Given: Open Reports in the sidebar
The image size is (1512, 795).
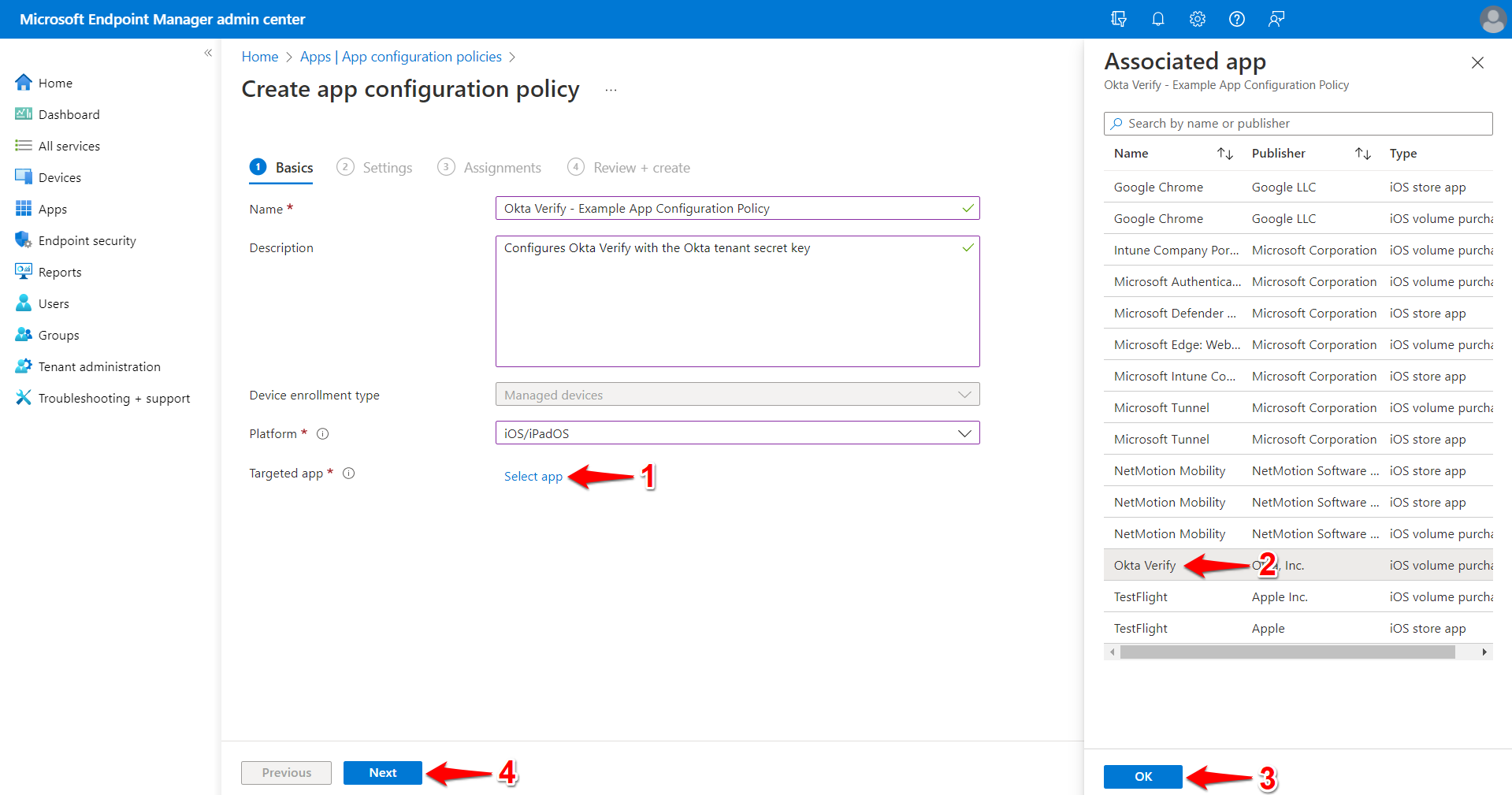Looking at the screenshot, I should [x=60, y=272].
